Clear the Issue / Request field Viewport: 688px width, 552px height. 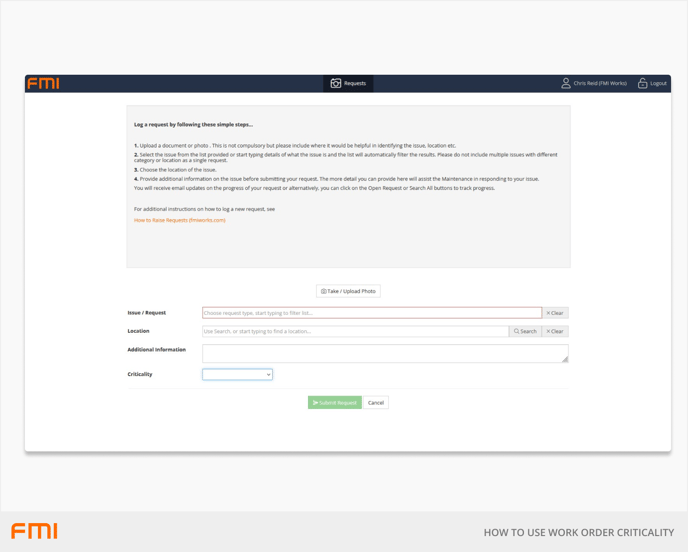(555, 313)
